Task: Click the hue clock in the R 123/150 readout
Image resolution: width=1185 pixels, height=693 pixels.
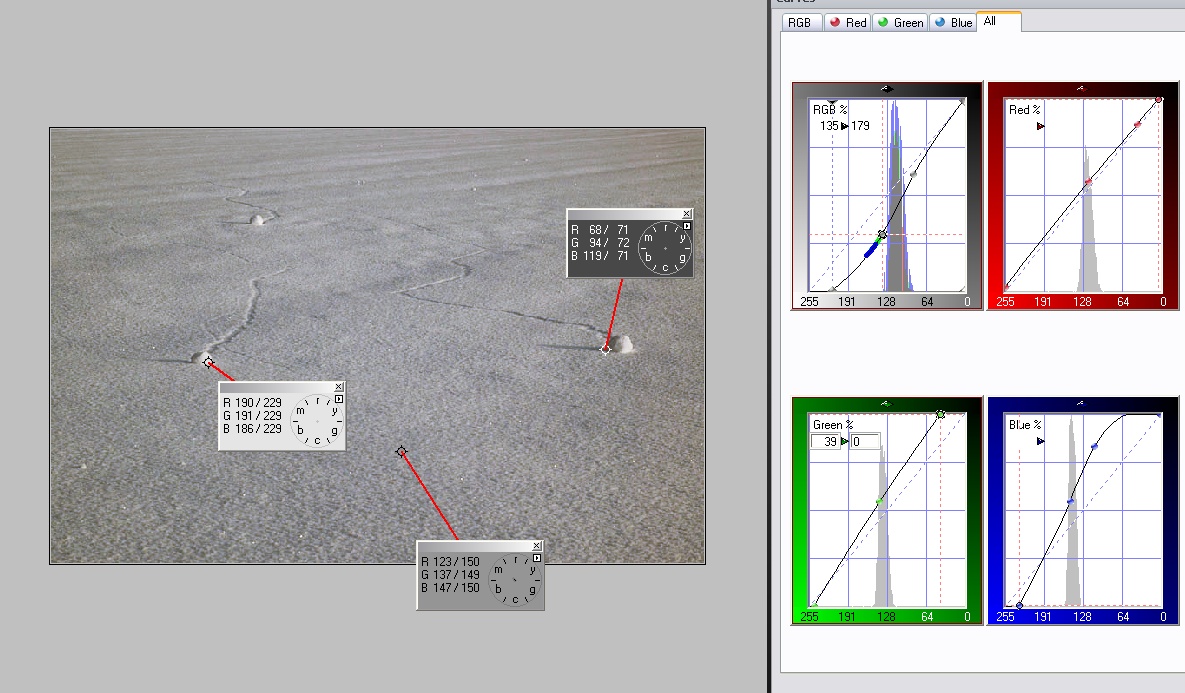Action: pyautogui.click(x=515, y=580)
